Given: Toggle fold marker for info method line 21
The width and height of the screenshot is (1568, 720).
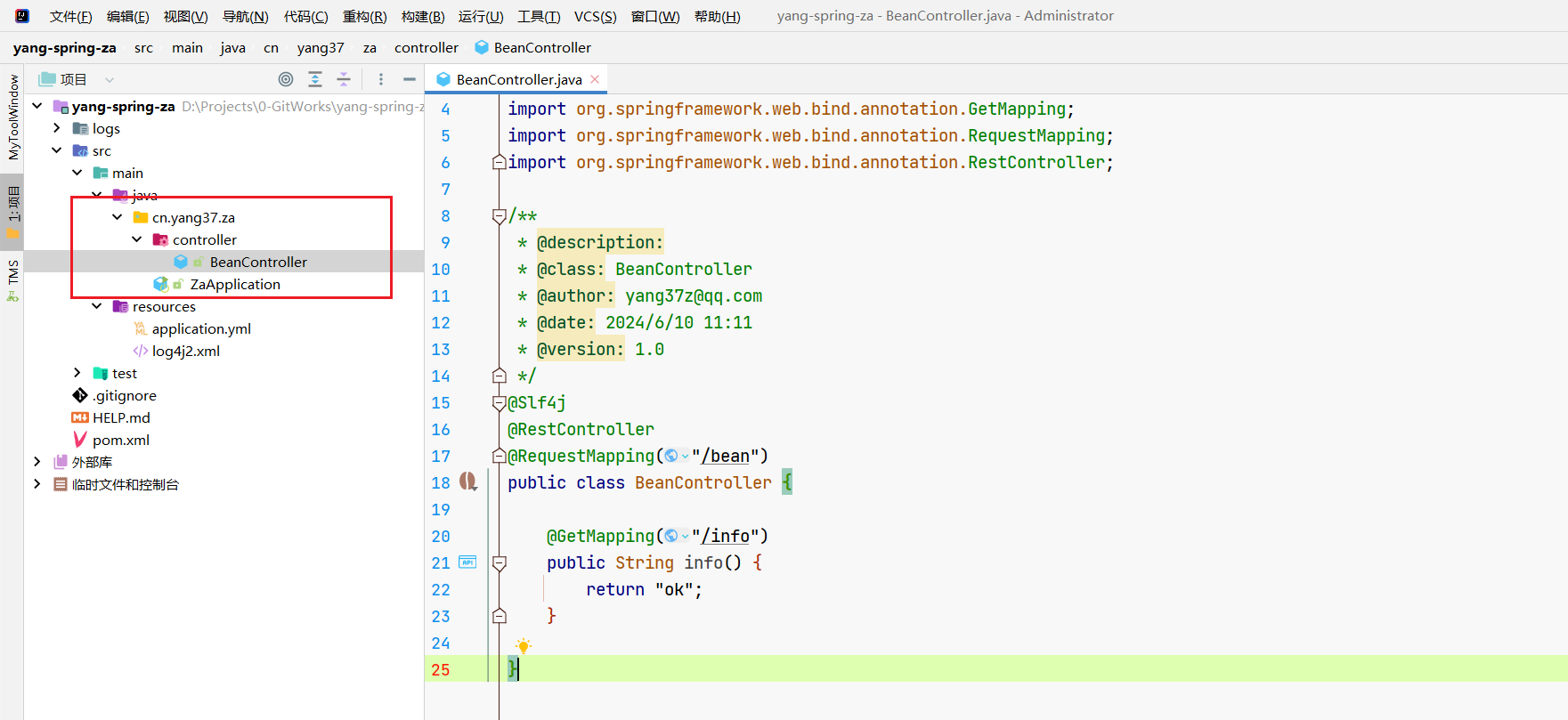Looking at the screenshot, I should tap(500, 562).
